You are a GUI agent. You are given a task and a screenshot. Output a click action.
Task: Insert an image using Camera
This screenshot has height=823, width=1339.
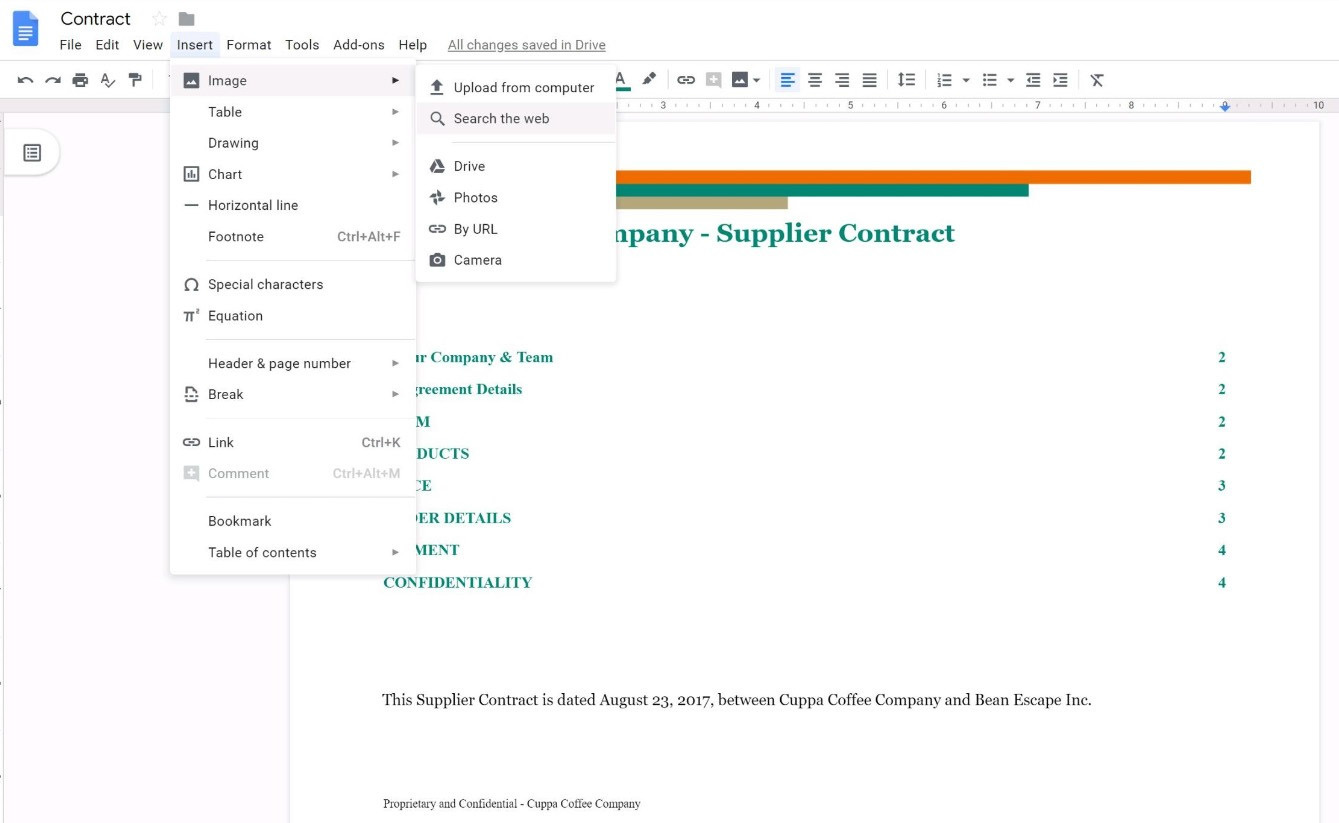point(516,259)
